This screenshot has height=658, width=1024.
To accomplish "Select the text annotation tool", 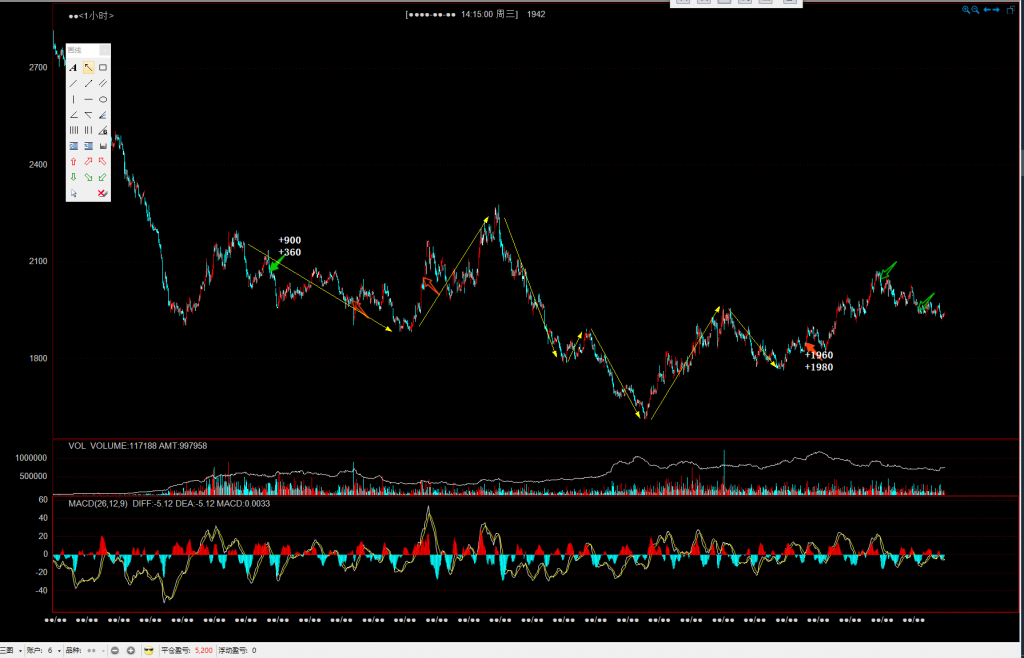I will click(x=73, y=67).
